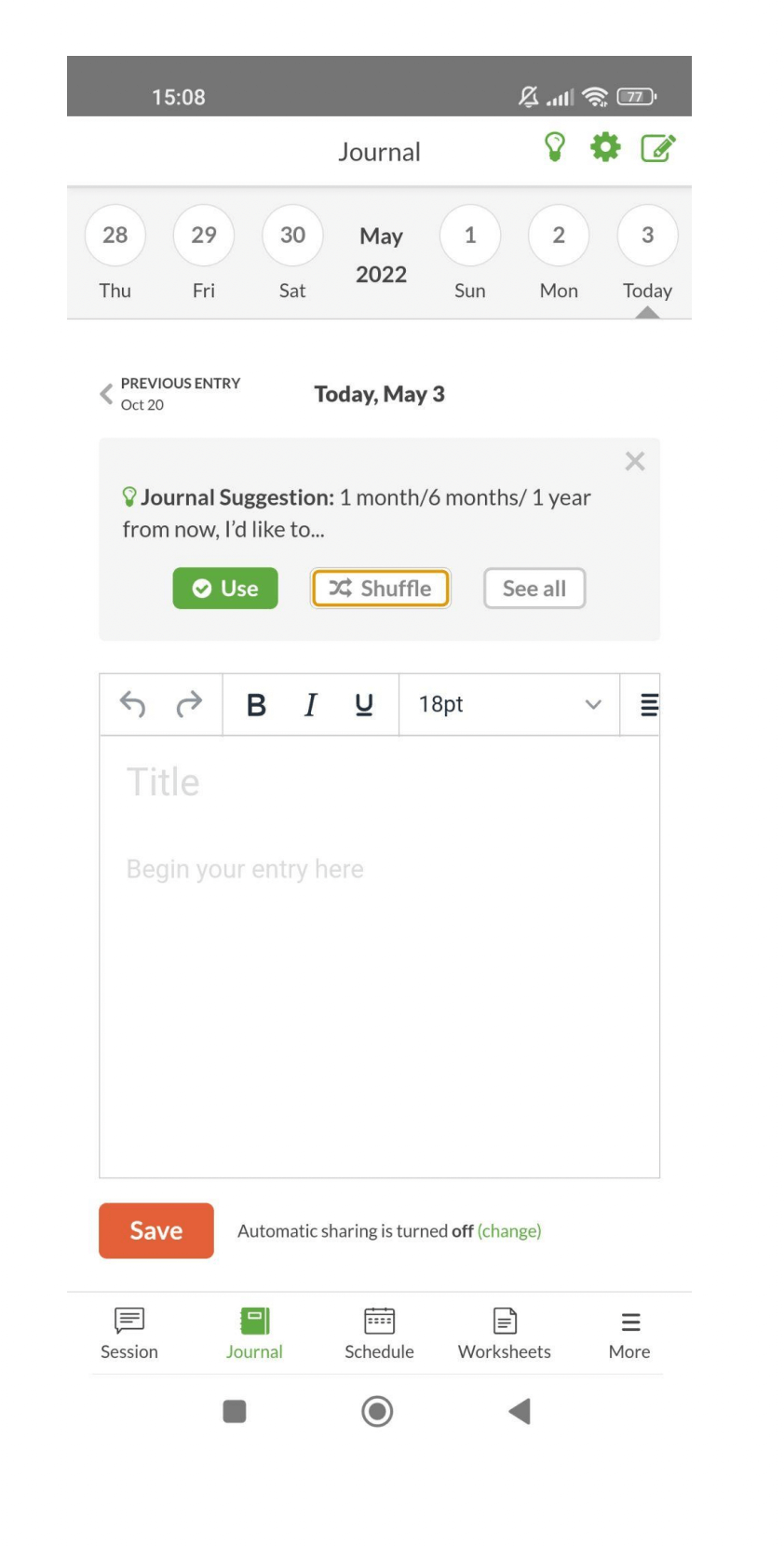784x1546 pixels.
Task: Open the Schedule tab
Action: click(379, 1332)
